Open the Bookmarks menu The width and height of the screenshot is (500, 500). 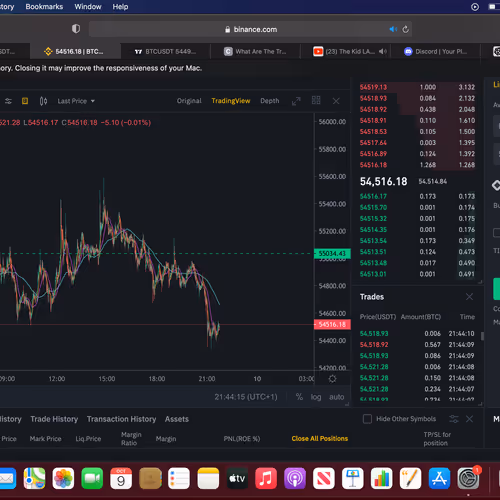[44, 7]
